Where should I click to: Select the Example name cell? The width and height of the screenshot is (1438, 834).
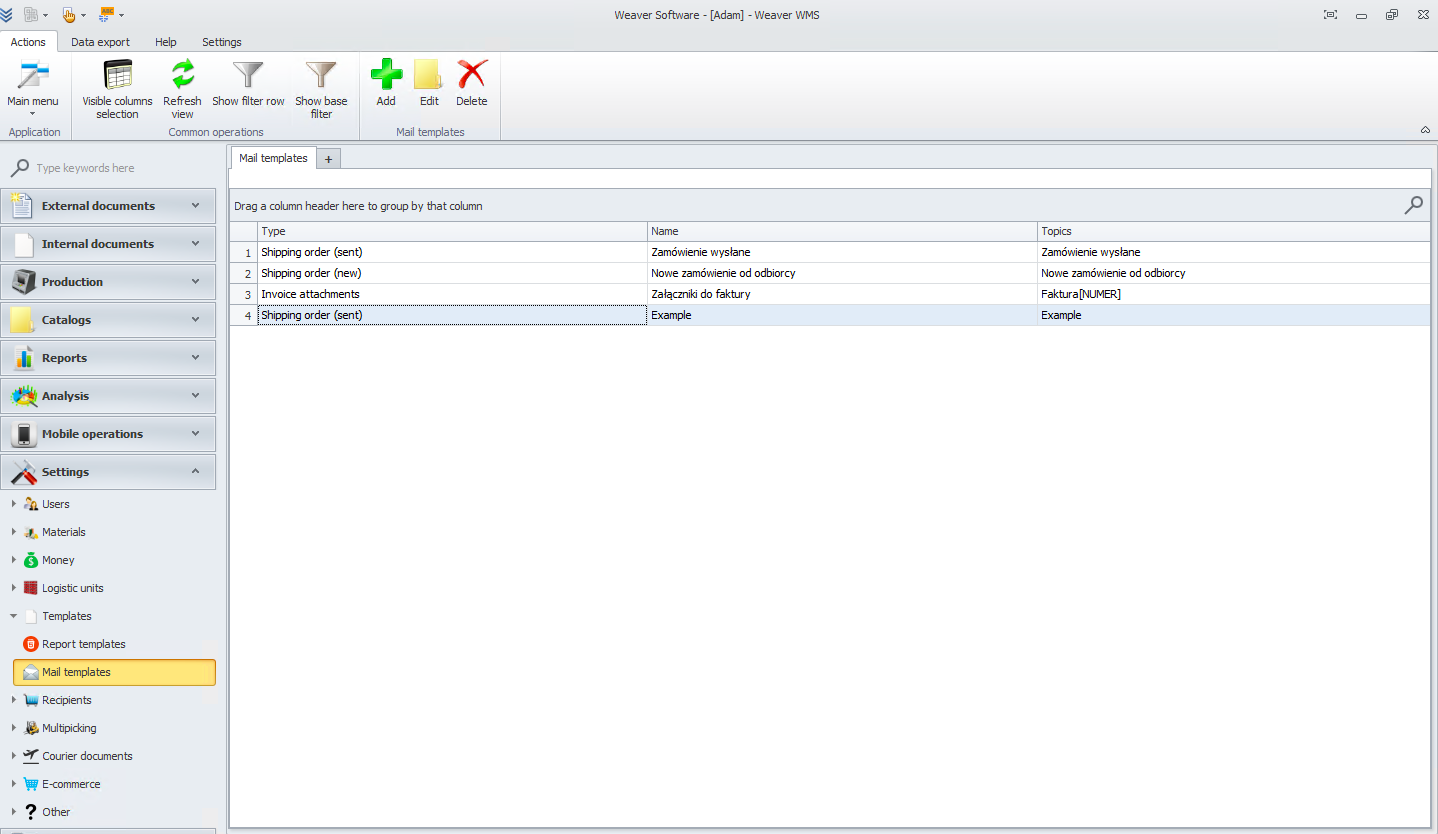tap(842, 315)
